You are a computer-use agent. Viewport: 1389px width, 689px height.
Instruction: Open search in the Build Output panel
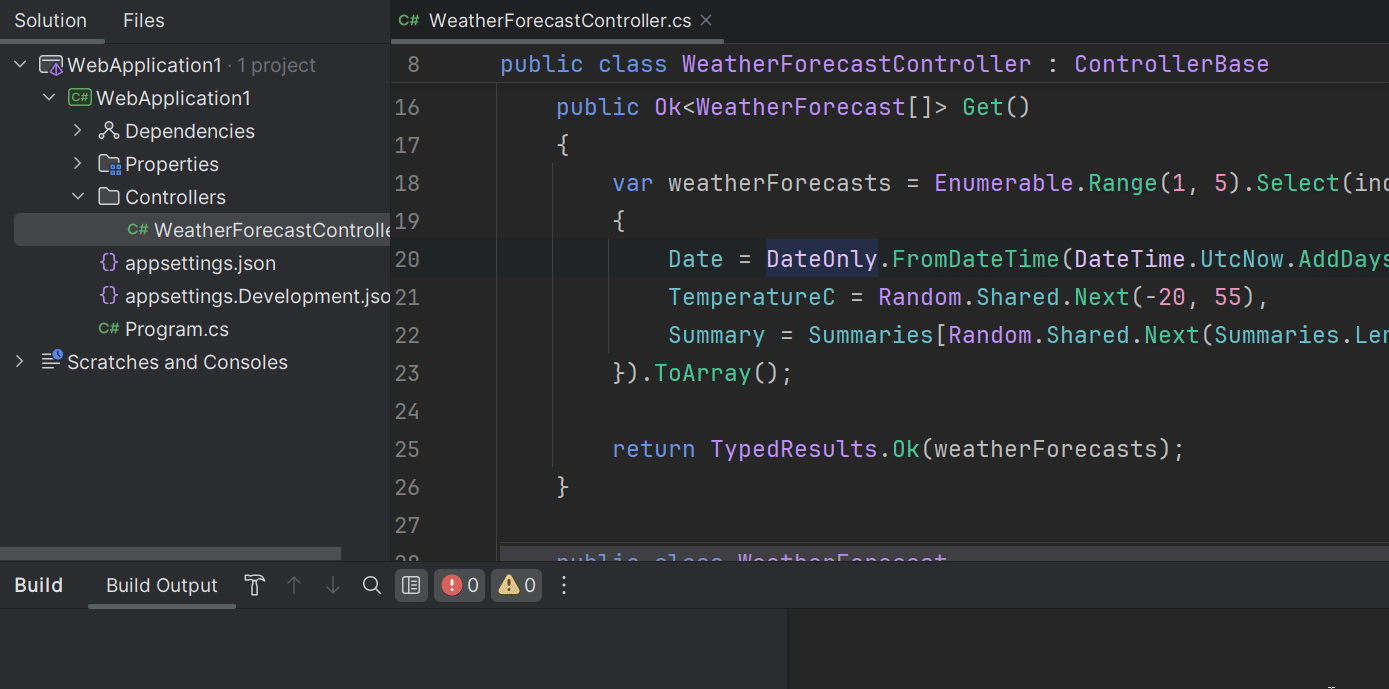371,585
